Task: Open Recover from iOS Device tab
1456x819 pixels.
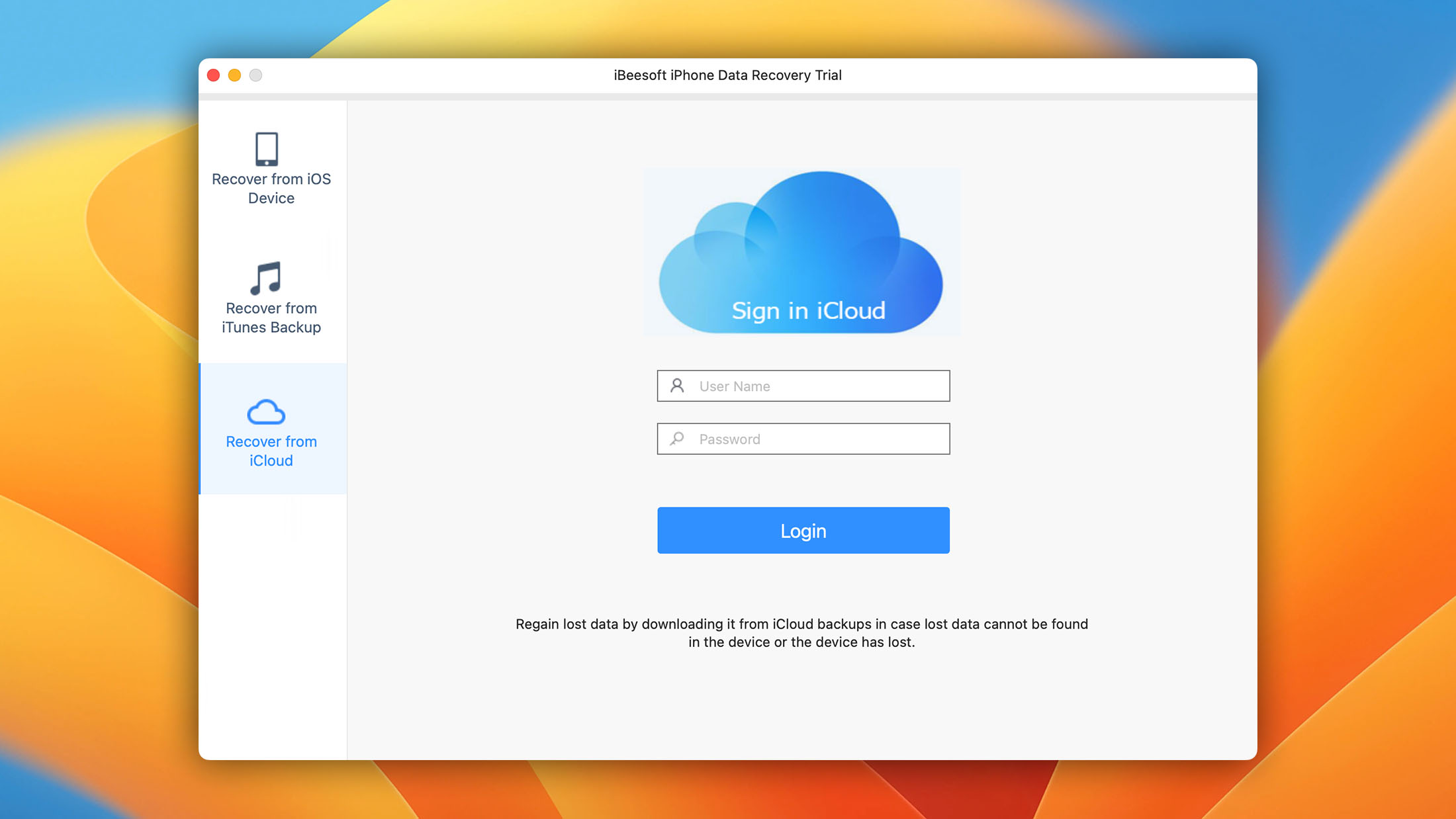Action: tap(272, 169)
